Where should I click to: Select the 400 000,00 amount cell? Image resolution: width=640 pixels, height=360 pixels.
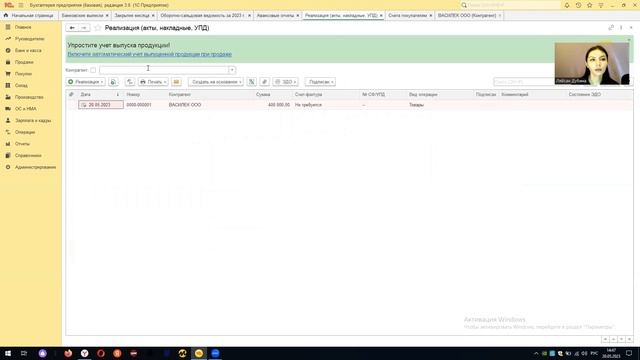point(273,105)
